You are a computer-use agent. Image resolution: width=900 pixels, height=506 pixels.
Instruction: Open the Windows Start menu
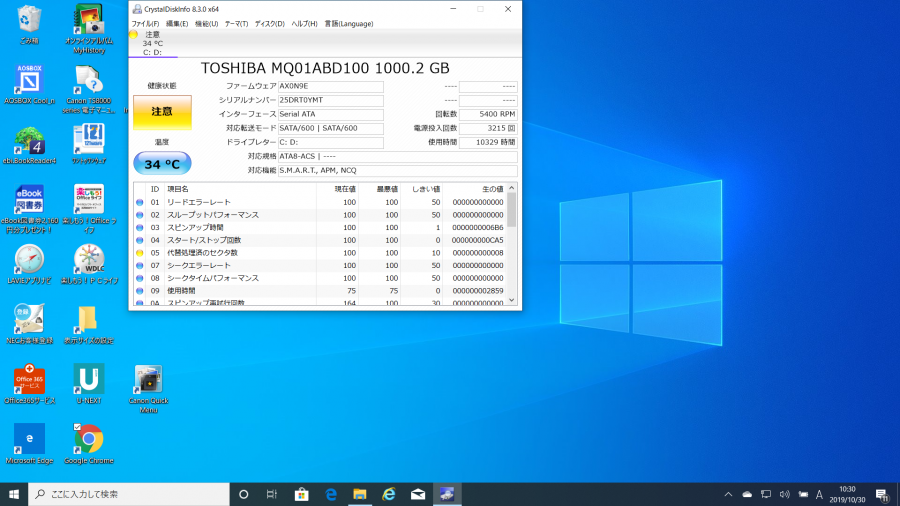click(x=14, y=494)
